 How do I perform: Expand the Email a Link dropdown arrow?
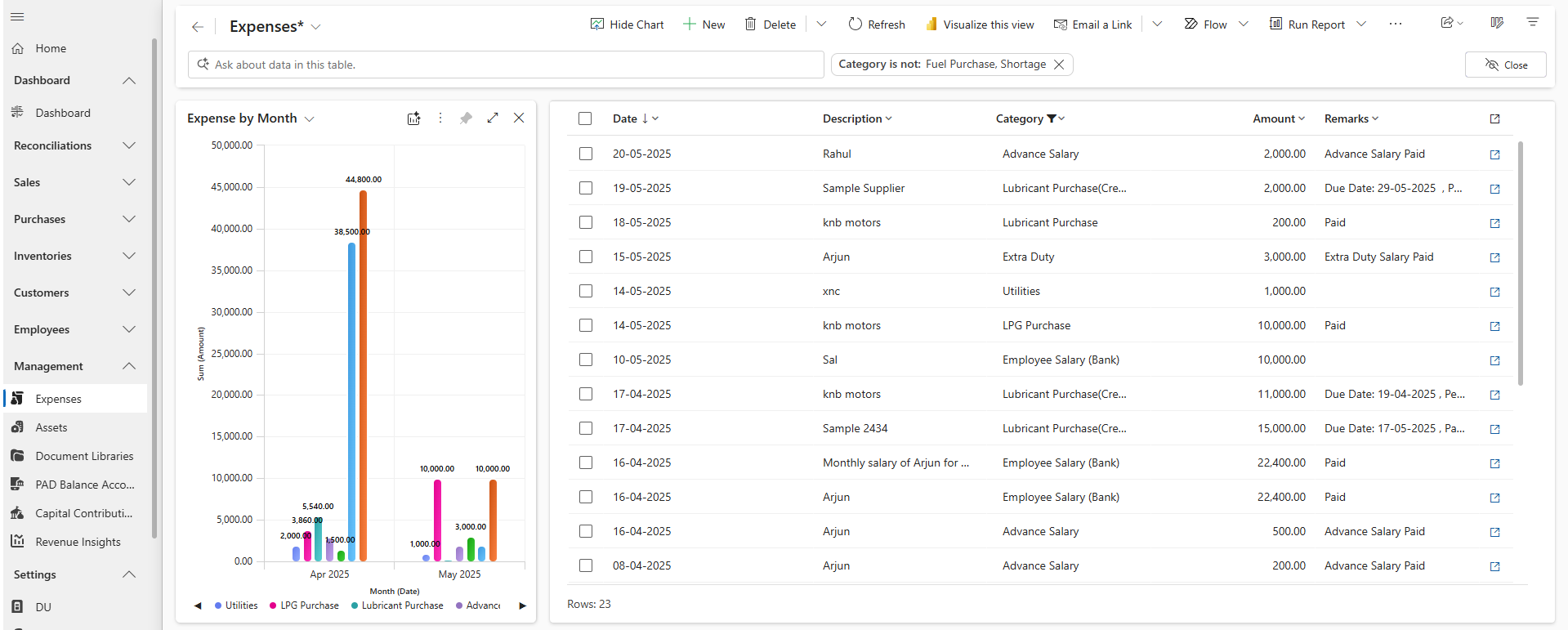click(x=1157, y=25)
